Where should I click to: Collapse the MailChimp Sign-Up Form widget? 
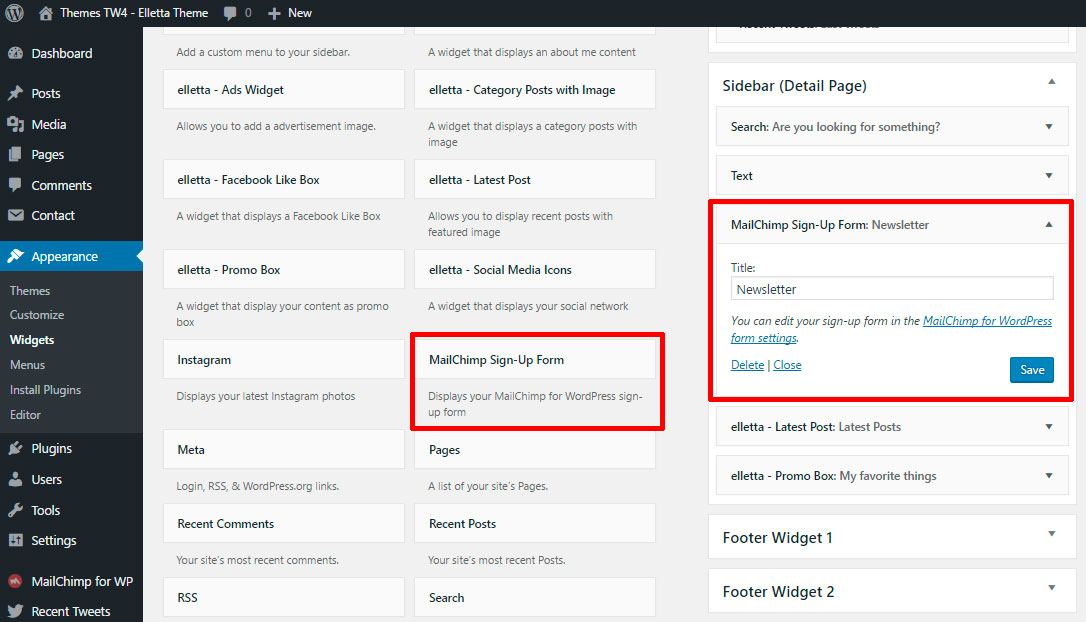coord(1049,224)
